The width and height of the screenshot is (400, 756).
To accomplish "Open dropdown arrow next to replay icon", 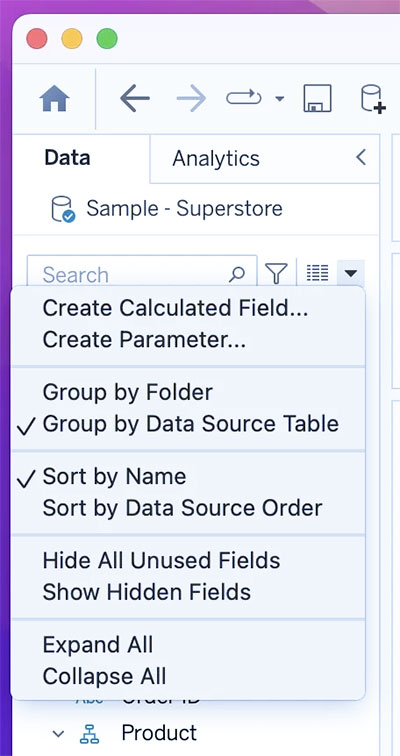I will tap(280, 99).
